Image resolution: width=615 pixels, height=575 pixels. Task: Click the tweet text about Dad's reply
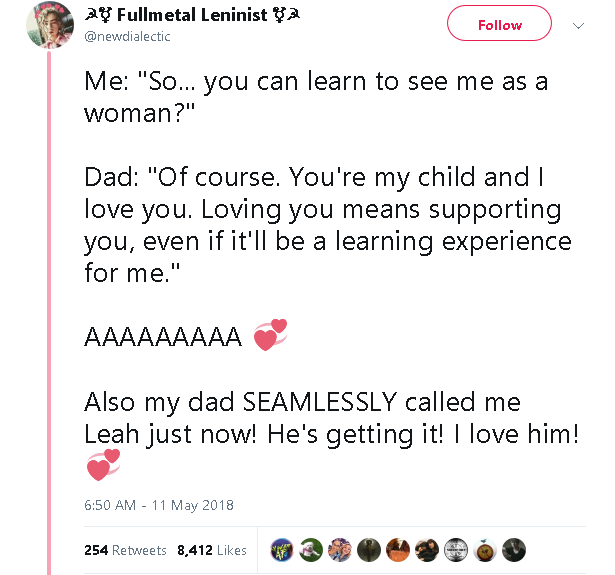(328, 225)
